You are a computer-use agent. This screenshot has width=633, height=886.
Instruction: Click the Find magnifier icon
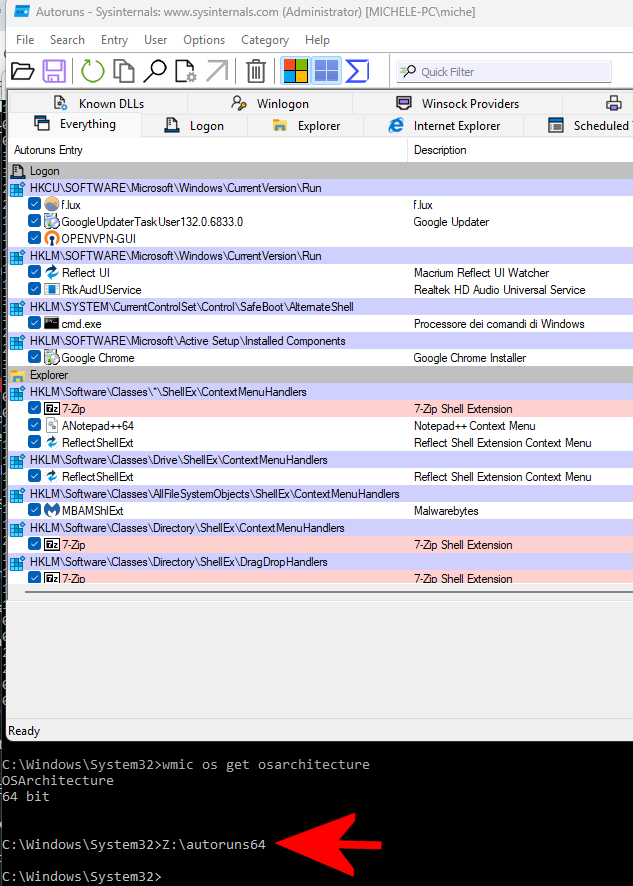(x=154, y=71)
